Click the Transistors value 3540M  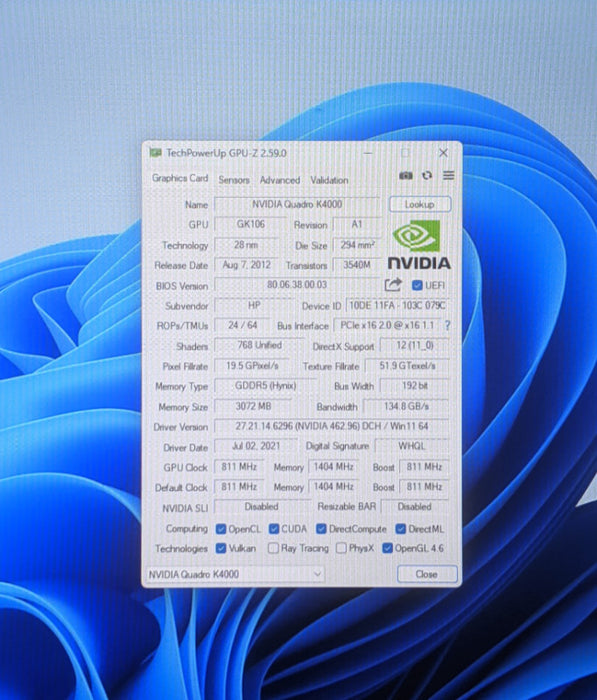tap(357, 265)
